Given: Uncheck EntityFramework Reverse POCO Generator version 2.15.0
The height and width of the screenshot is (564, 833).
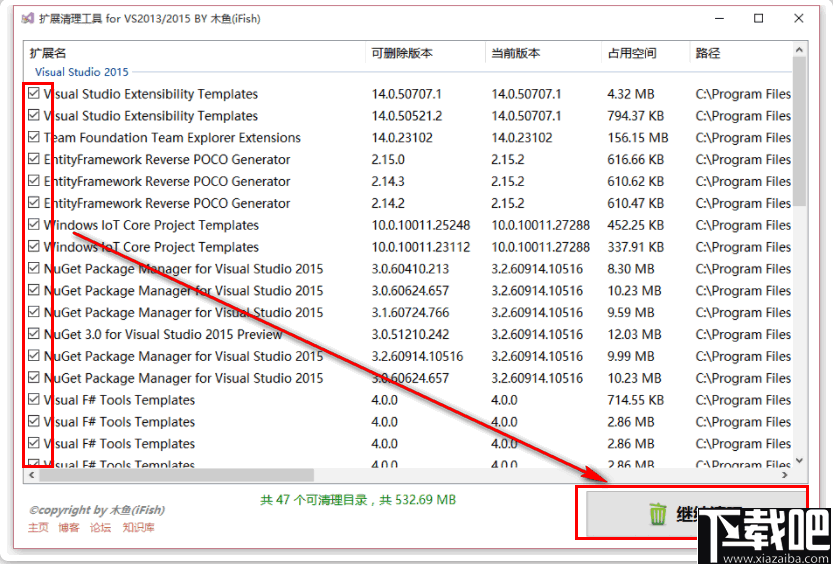Looking at the screenshot, I should point(34,159).
